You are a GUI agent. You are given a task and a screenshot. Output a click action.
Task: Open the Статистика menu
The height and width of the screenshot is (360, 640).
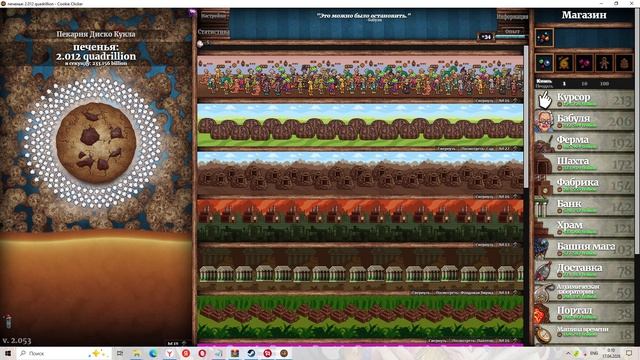[x=213, y=31]
